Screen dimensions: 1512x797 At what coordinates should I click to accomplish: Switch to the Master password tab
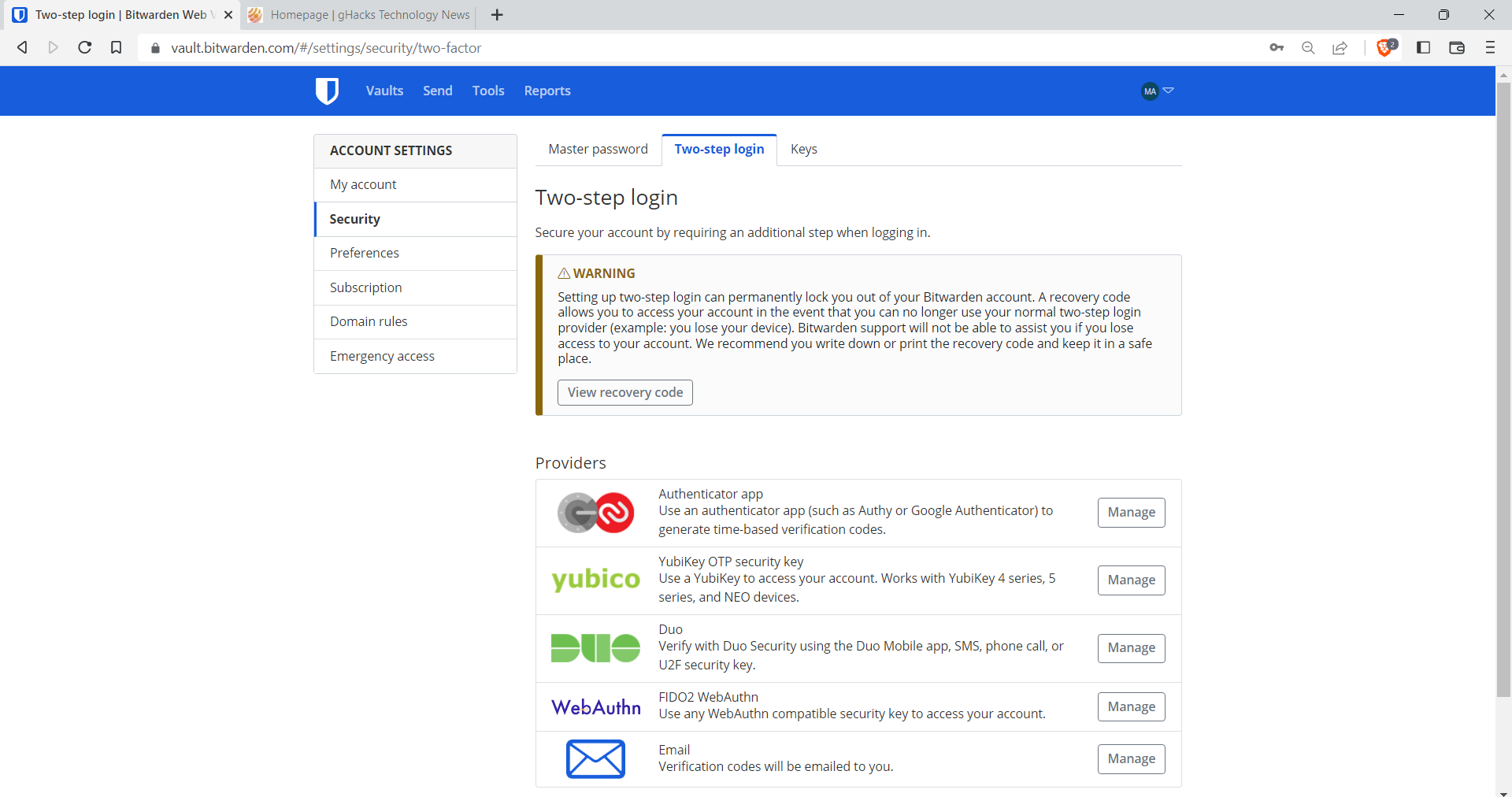[598, 150]
